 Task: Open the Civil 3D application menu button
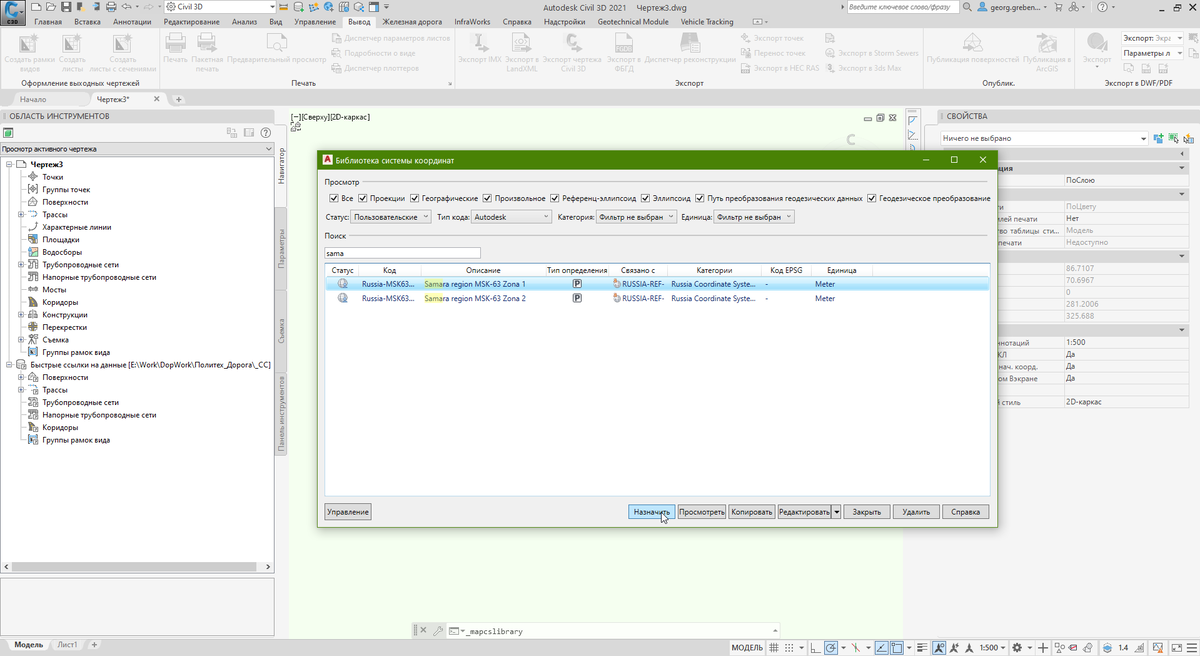[13, 11]
